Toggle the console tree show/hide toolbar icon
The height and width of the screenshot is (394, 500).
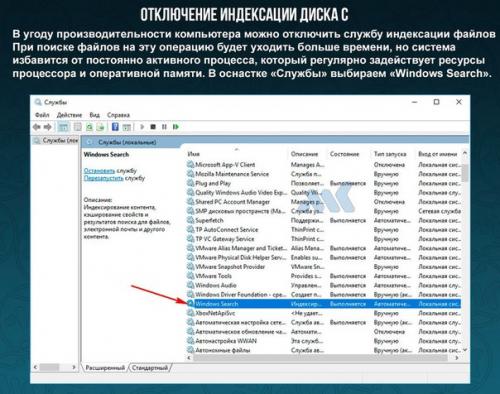pyautogui.click(x=63, y=127)
